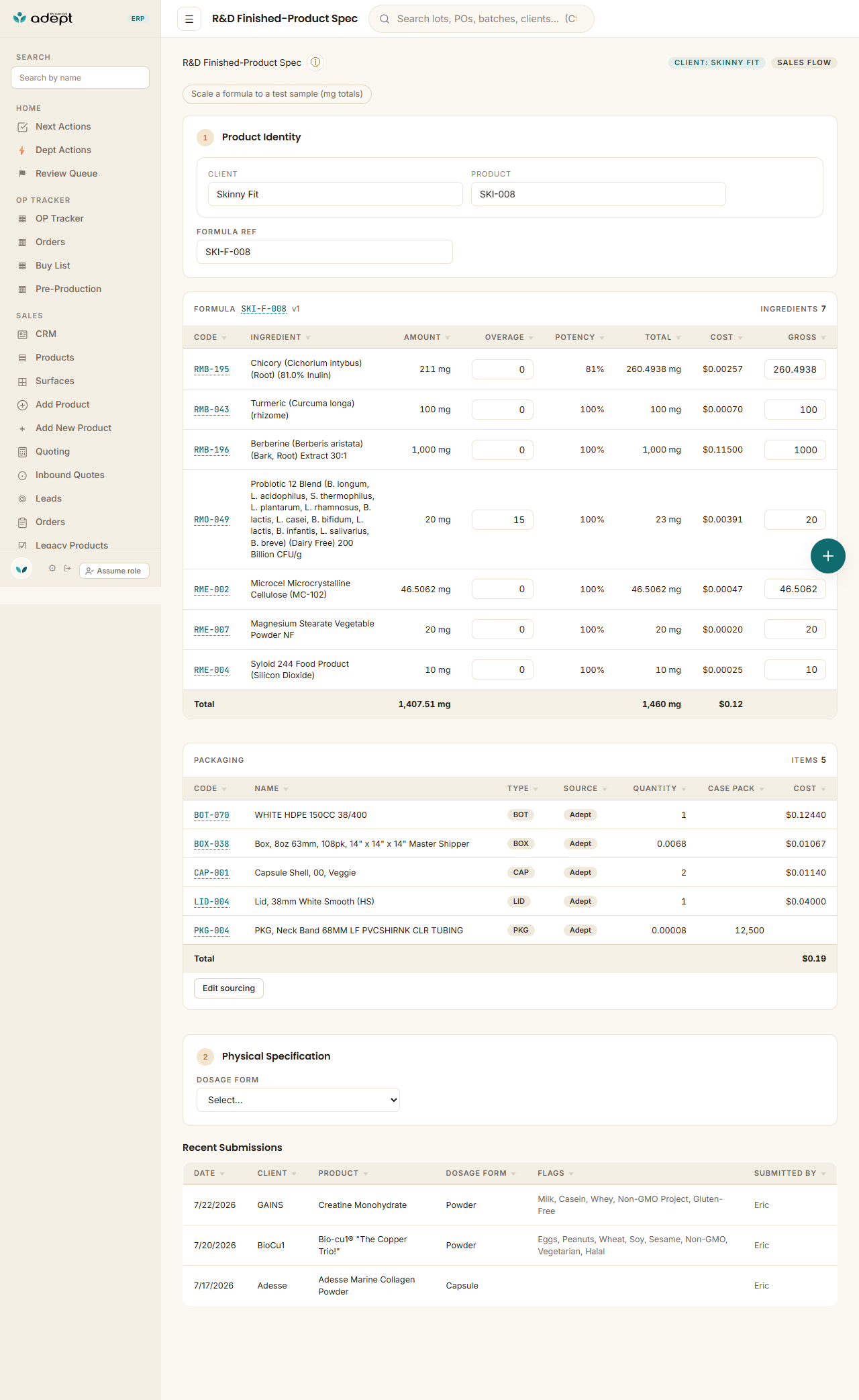
Task: Open Next Actions in the sidebar
Action: coord(63,126)
